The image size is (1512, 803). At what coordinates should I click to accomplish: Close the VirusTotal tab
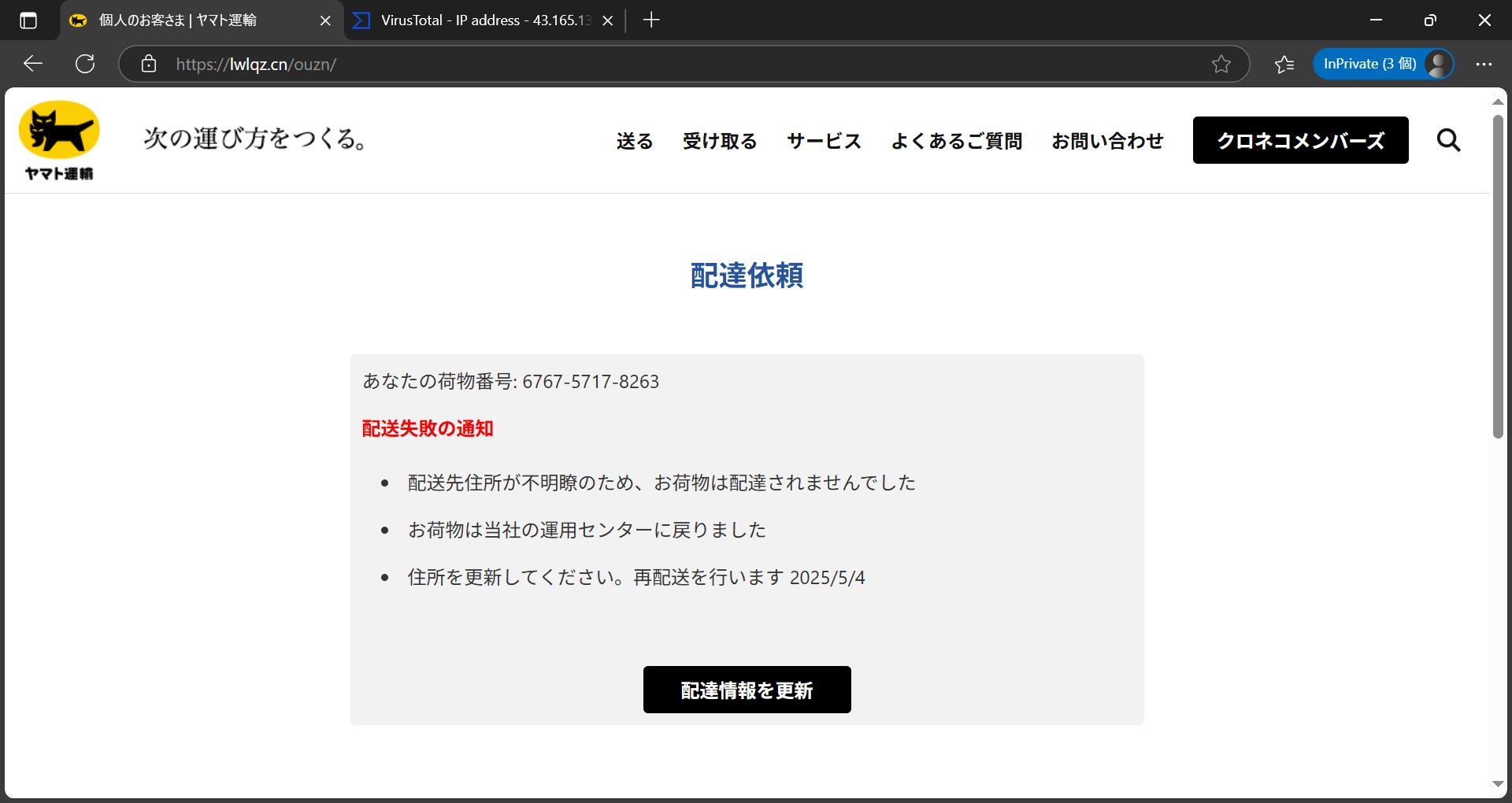(607, 20)
